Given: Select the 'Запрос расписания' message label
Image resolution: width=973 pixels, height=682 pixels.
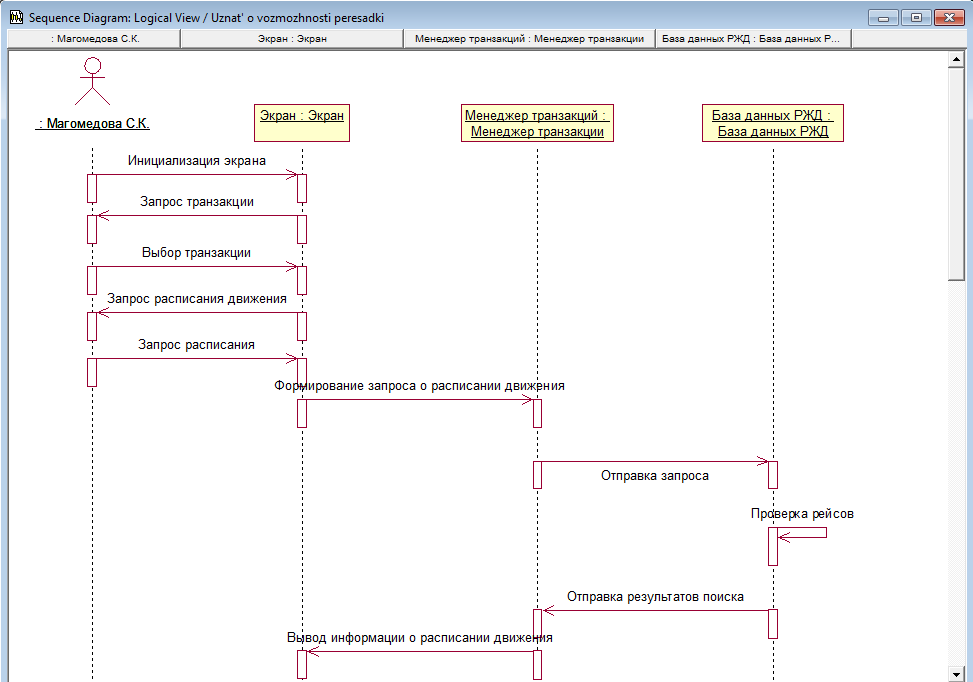Looking at the screenshot, I should [197, 344].
